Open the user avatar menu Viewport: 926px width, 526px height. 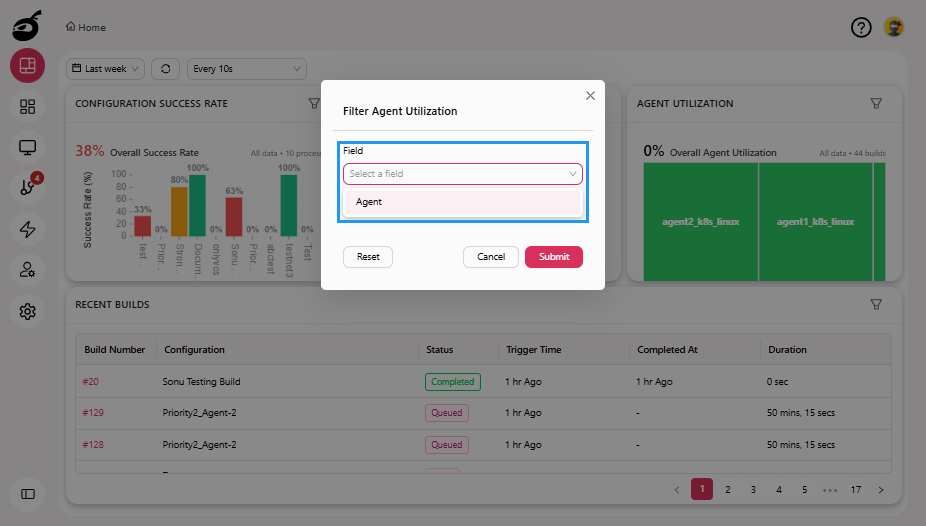pos(894,27)
